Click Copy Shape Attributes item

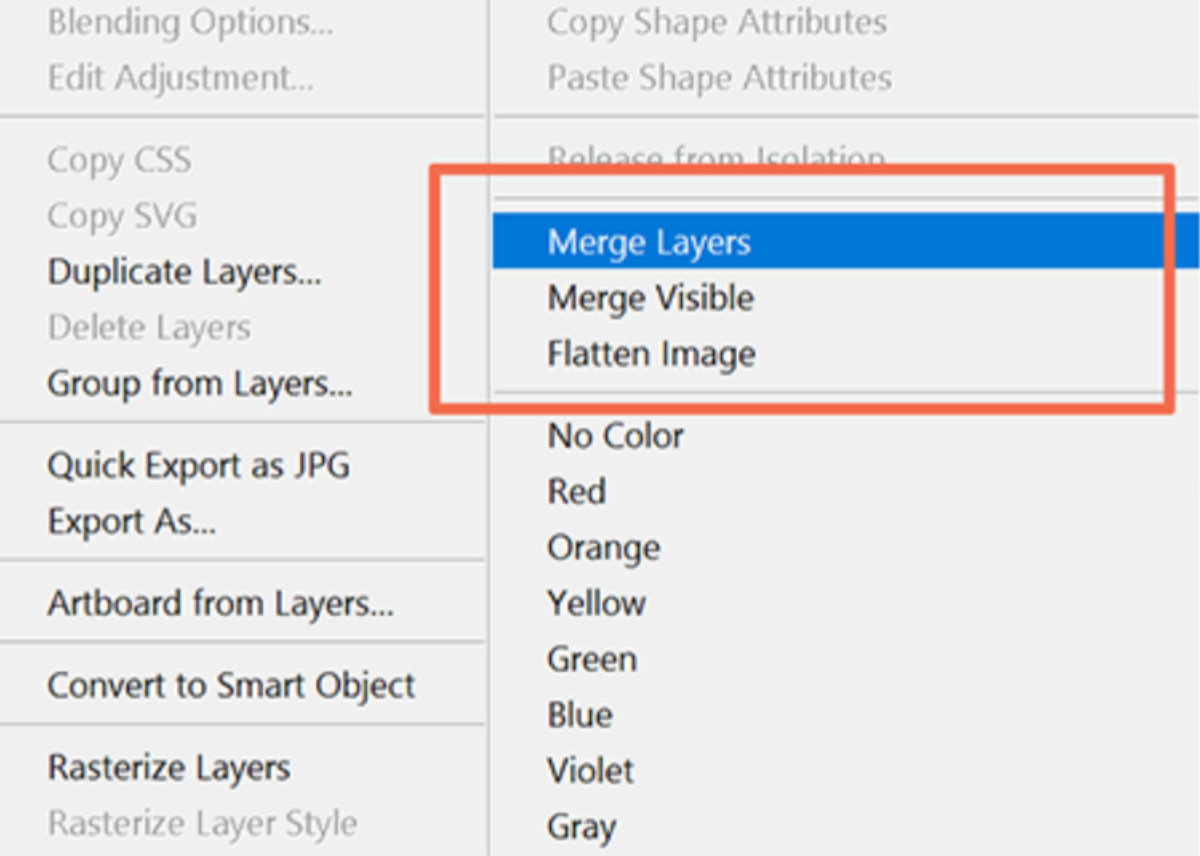click(x=716, y=22)
